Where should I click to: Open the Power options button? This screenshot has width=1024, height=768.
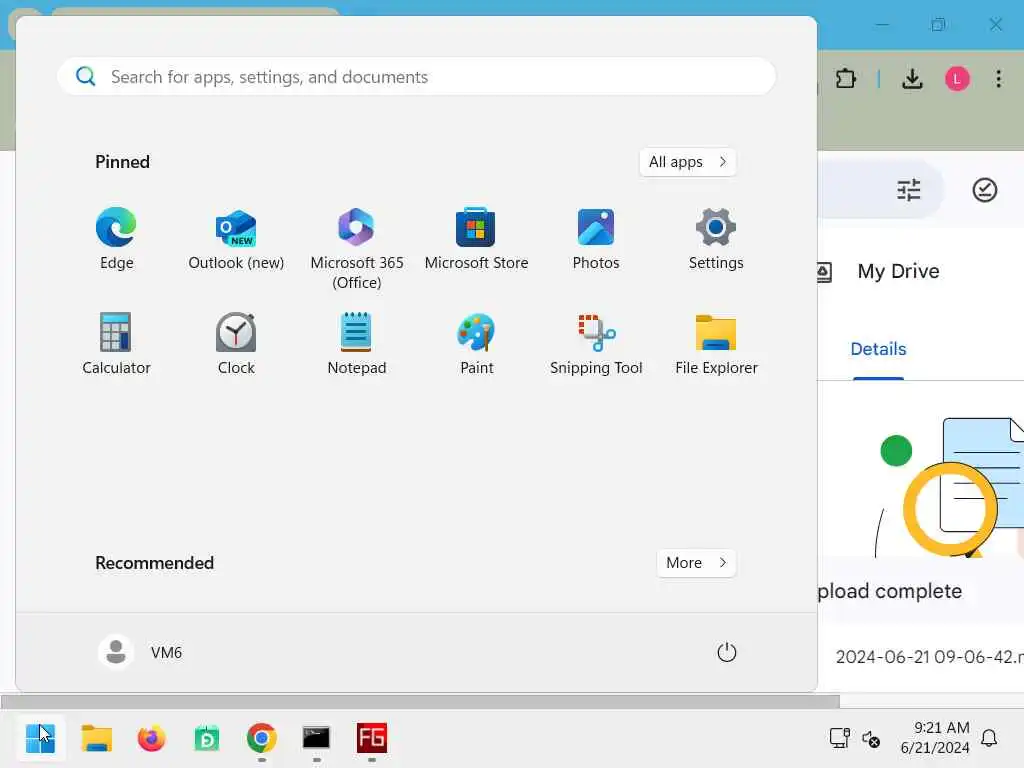pyautogui.click(x=726, y=652)
